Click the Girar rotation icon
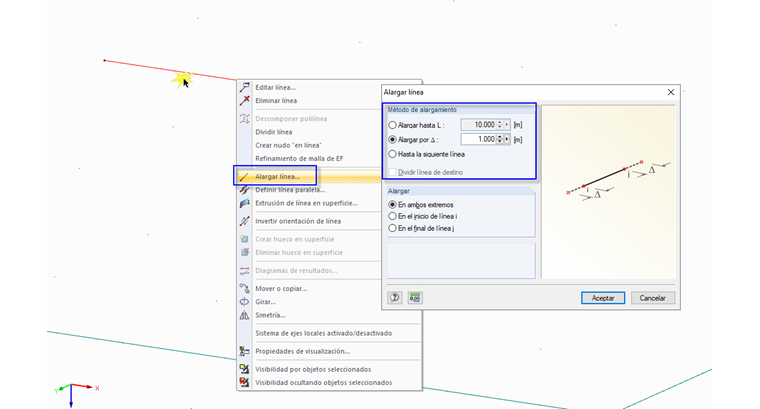Image resolution: width=760 pixels, height=409 pixels. tap(245, 301)
